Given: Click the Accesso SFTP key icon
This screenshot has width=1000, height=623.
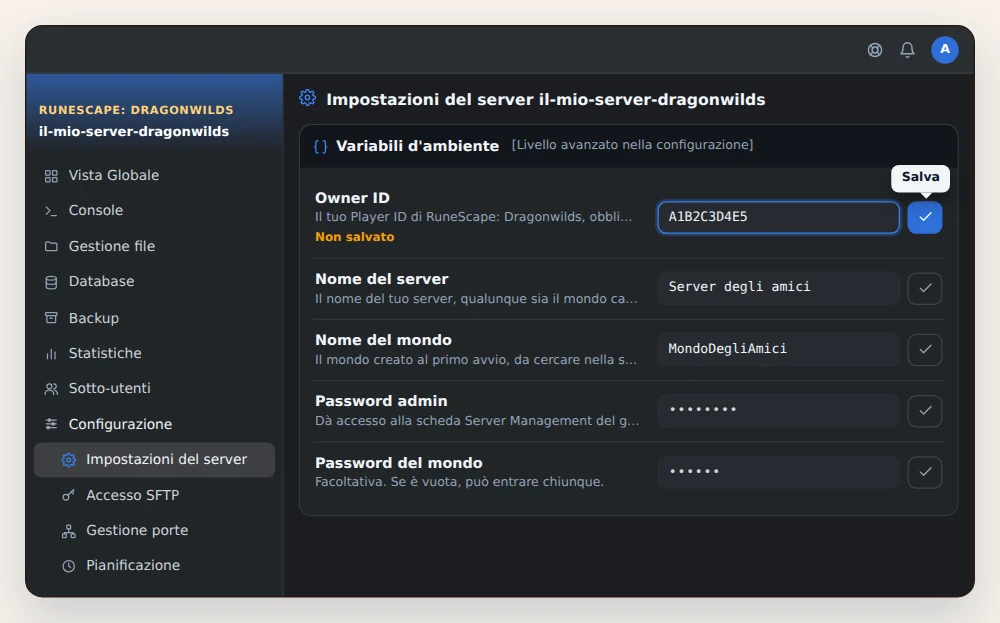Looking at the screenshot, I should point(69,495).
